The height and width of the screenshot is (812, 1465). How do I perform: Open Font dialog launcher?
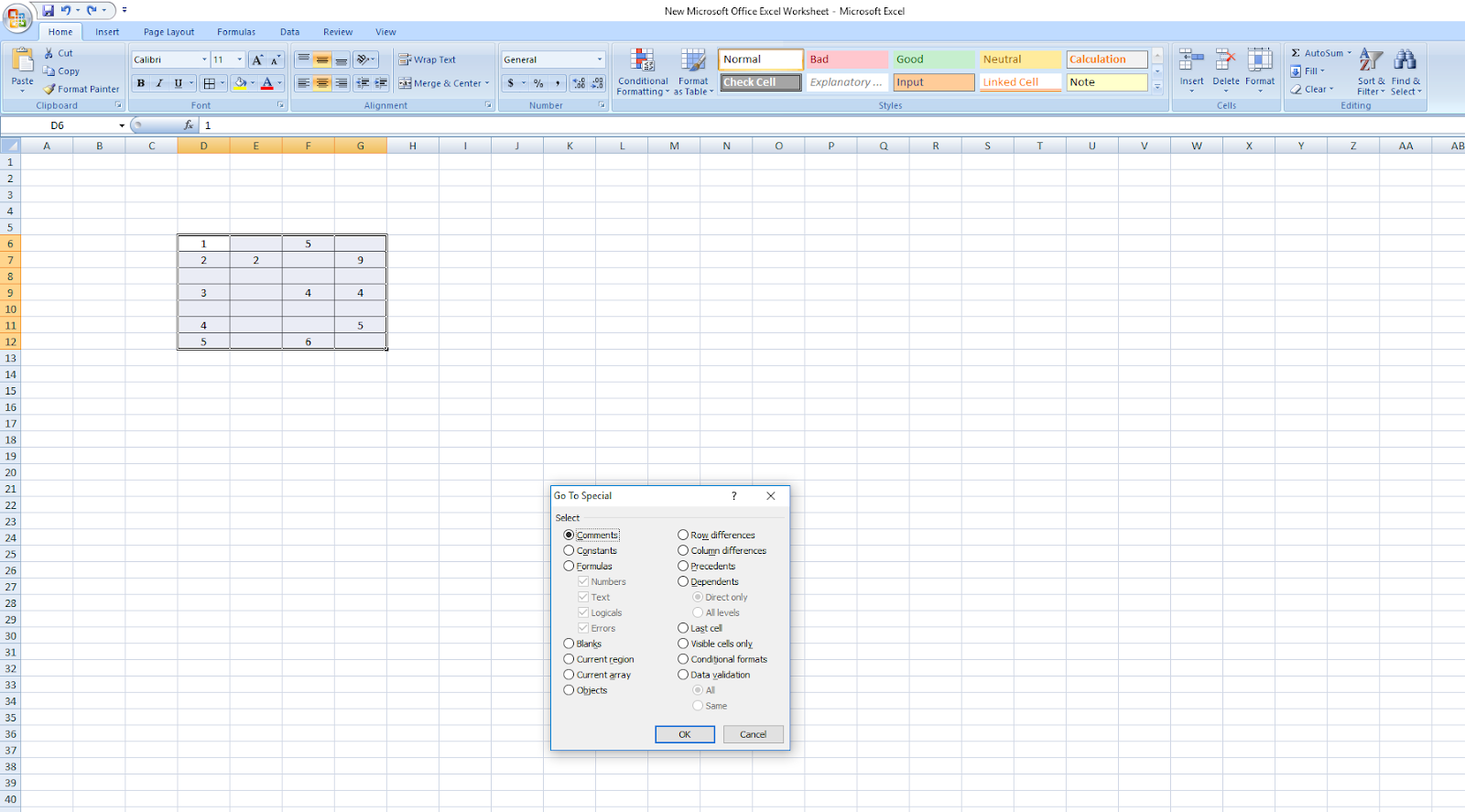(x=280, y=105)
